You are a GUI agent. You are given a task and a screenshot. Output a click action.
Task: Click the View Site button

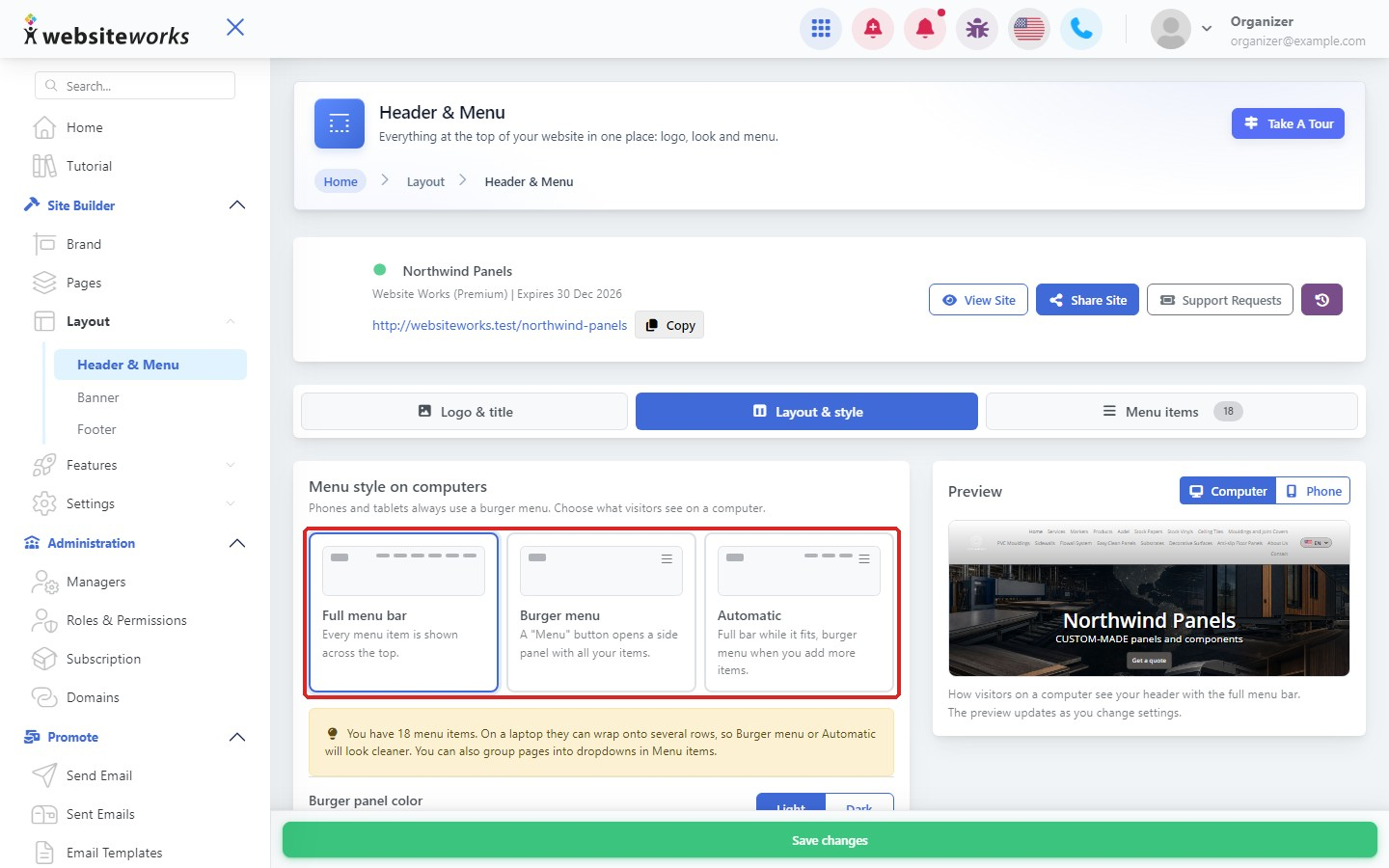(x=978, y=300)
